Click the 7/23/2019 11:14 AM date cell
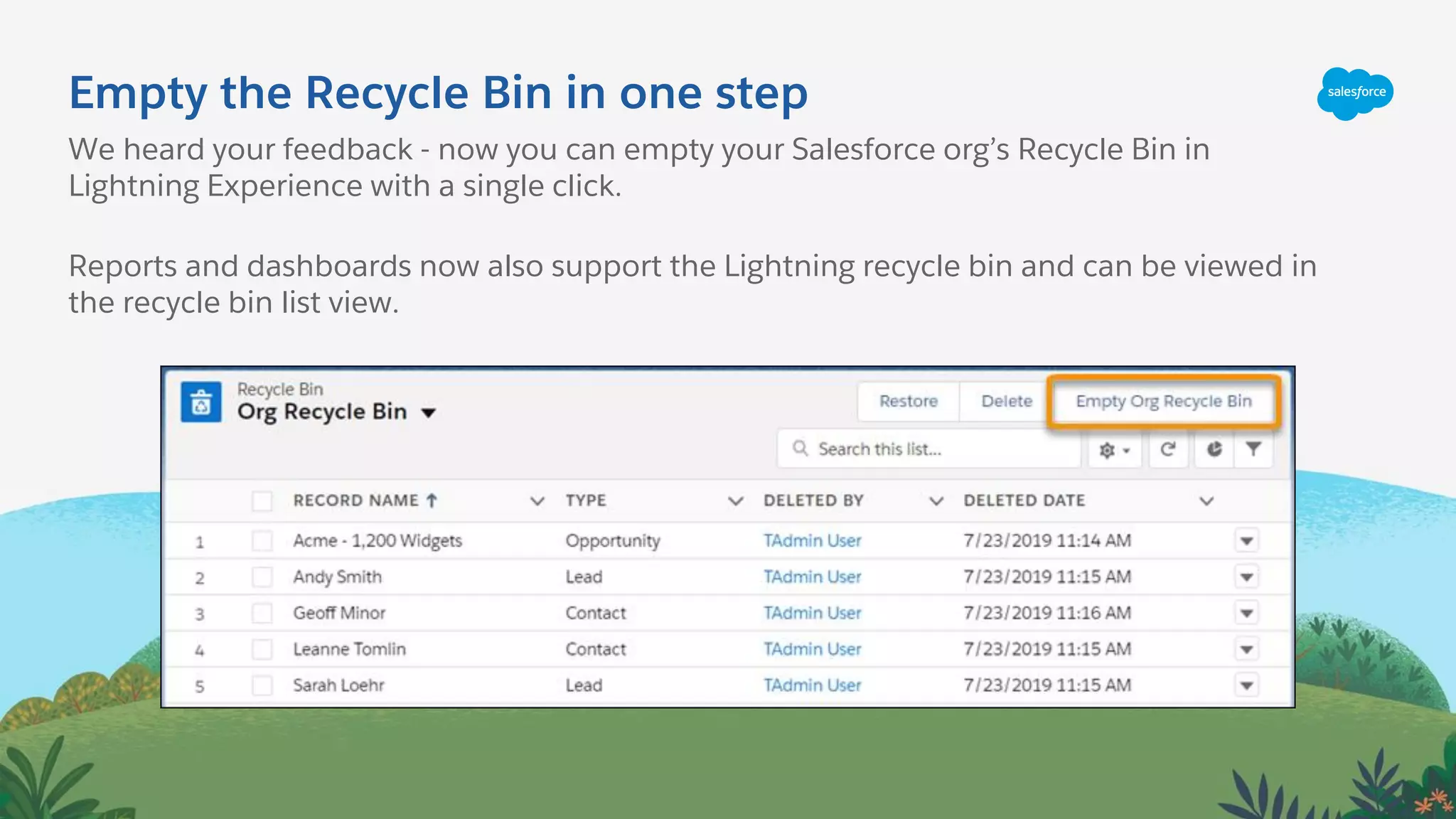Screen dimensions: 1456x819 1047,541
